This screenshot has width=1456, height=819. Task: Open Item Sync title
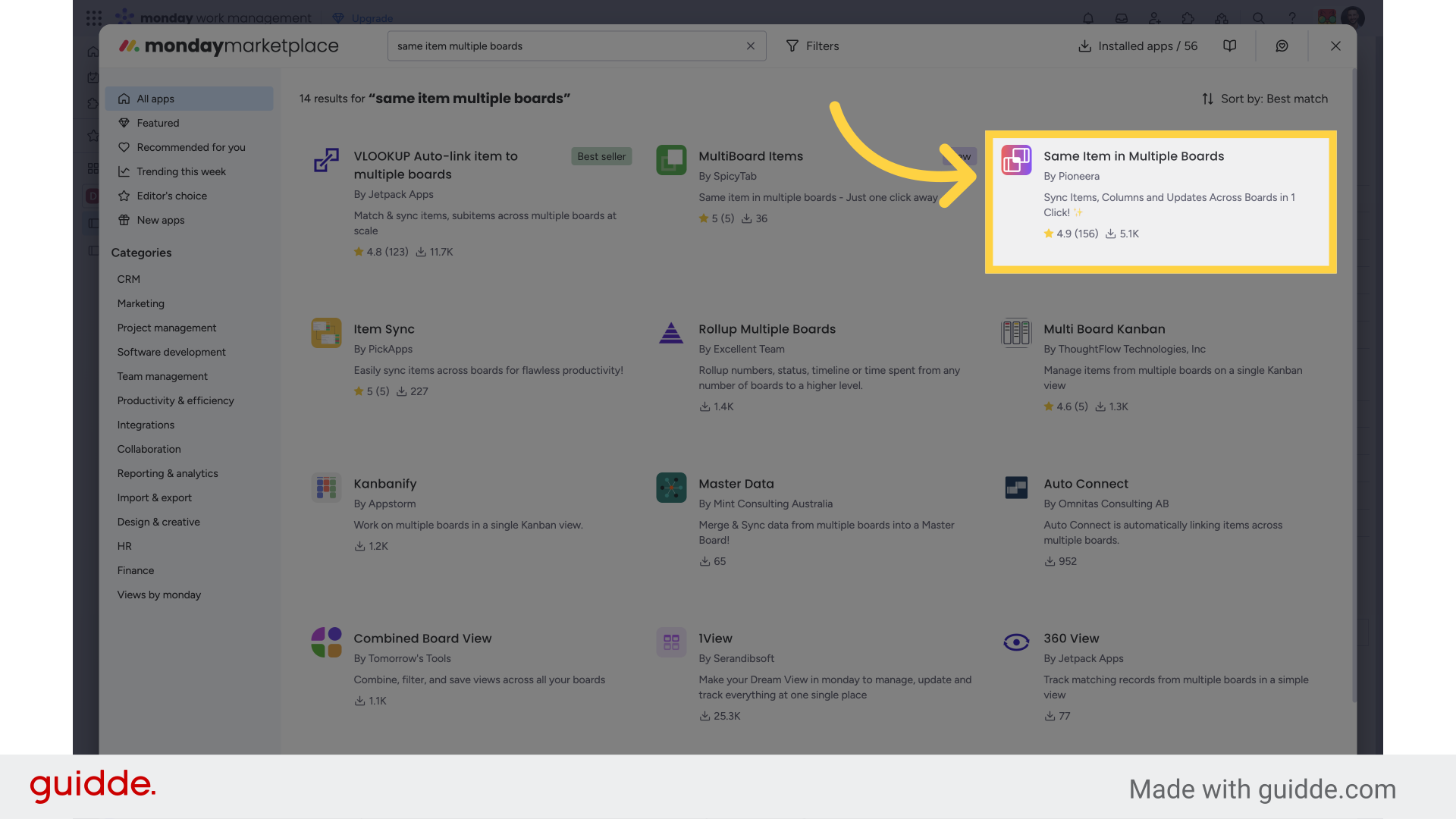(x=384, y=329)
